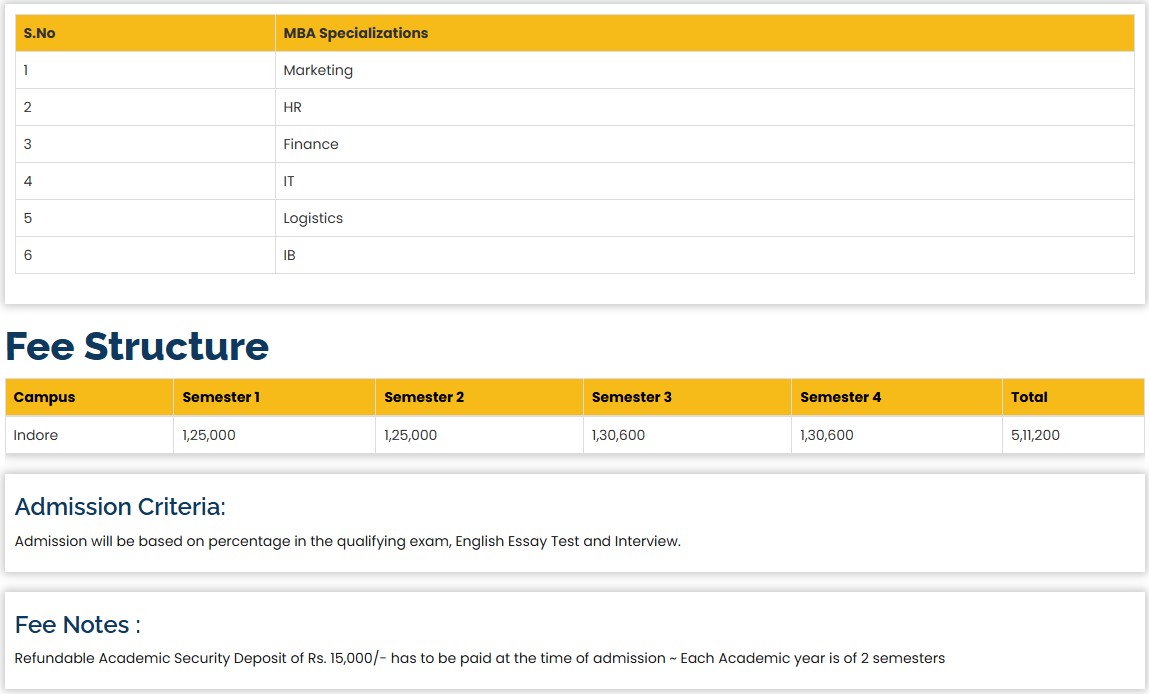Select the IB specialization cell
The image size is (1149, 694).
pyautogui.click(x=289, y=255)
